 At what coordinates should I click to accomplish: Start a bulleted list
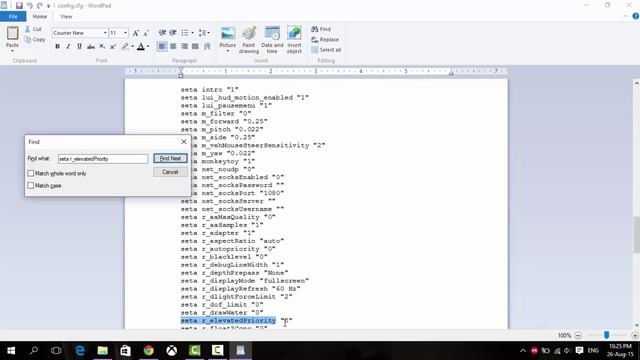(185, 33)
